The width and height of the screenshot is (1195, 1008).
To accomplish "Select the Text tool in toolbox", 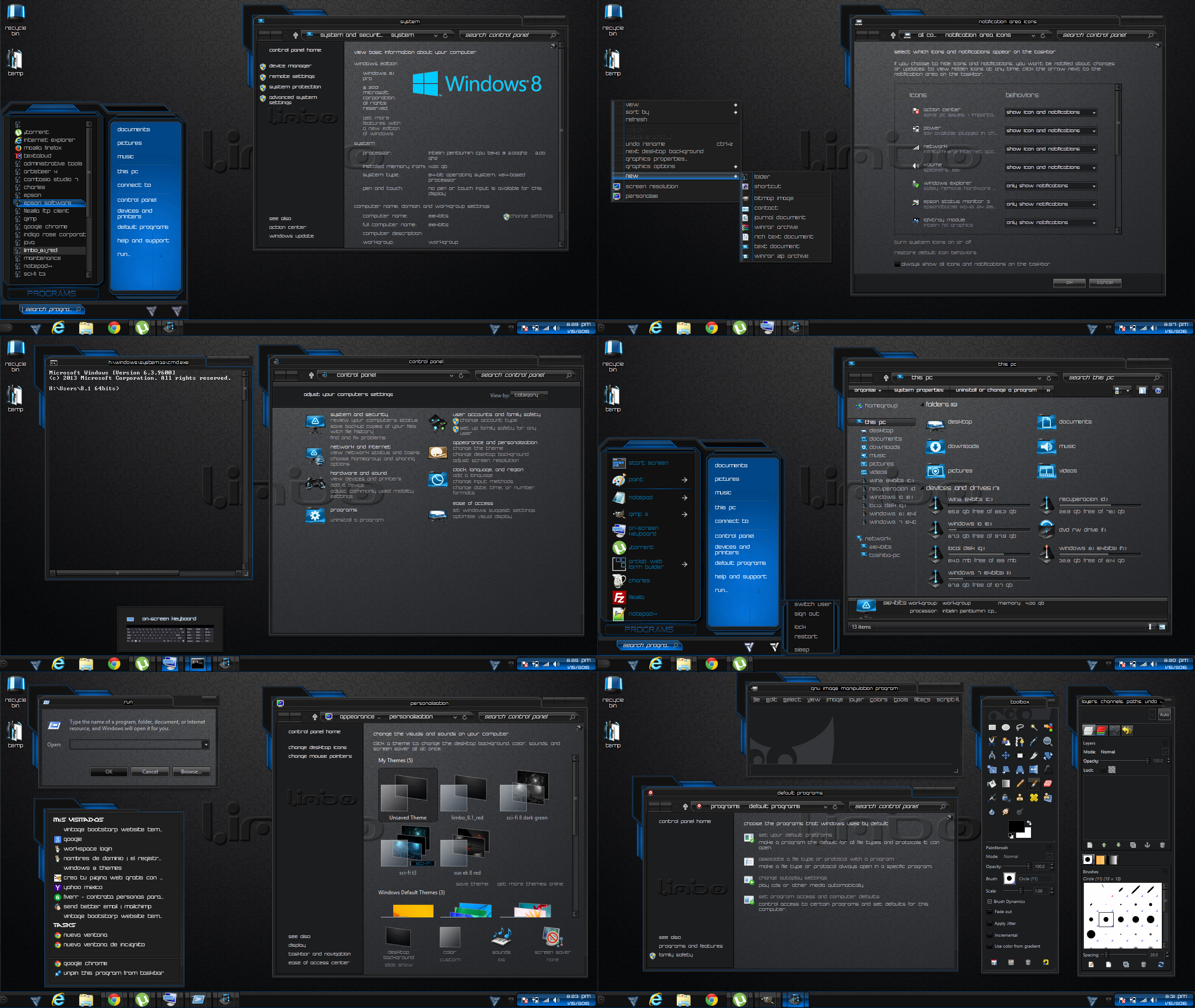I will pyautogui.click(x=1048, y=769).
